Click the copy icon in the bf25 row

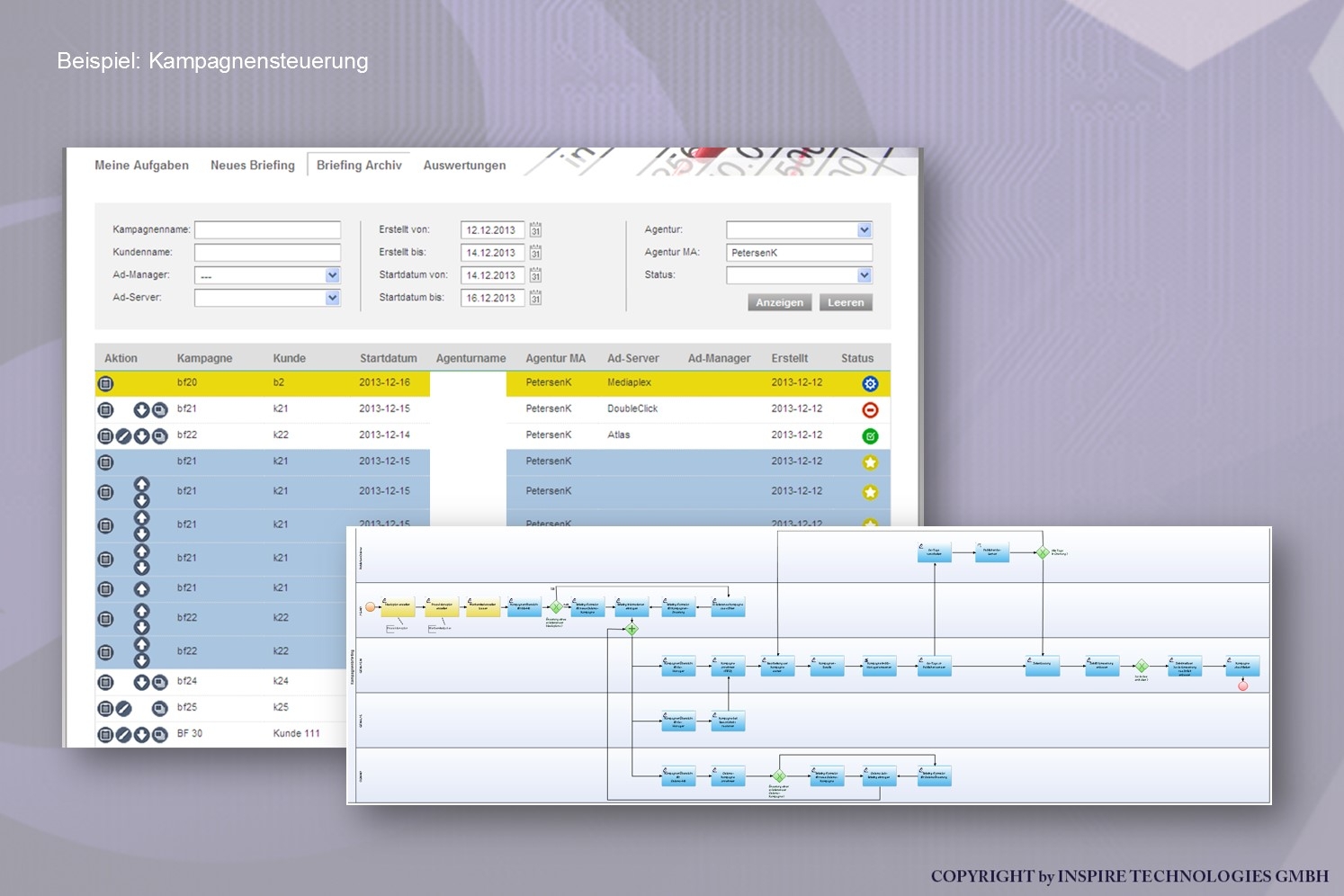click(x=159, y=709)
